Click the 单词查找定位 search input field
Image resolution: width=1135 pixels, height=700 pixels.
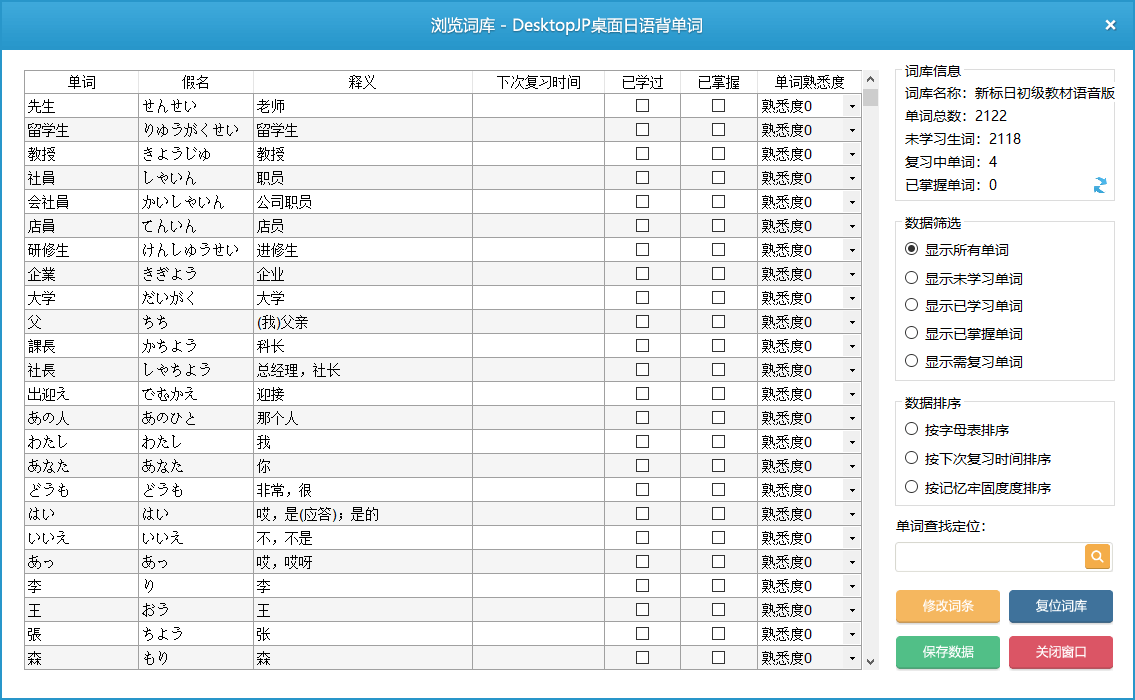[990, 557]
